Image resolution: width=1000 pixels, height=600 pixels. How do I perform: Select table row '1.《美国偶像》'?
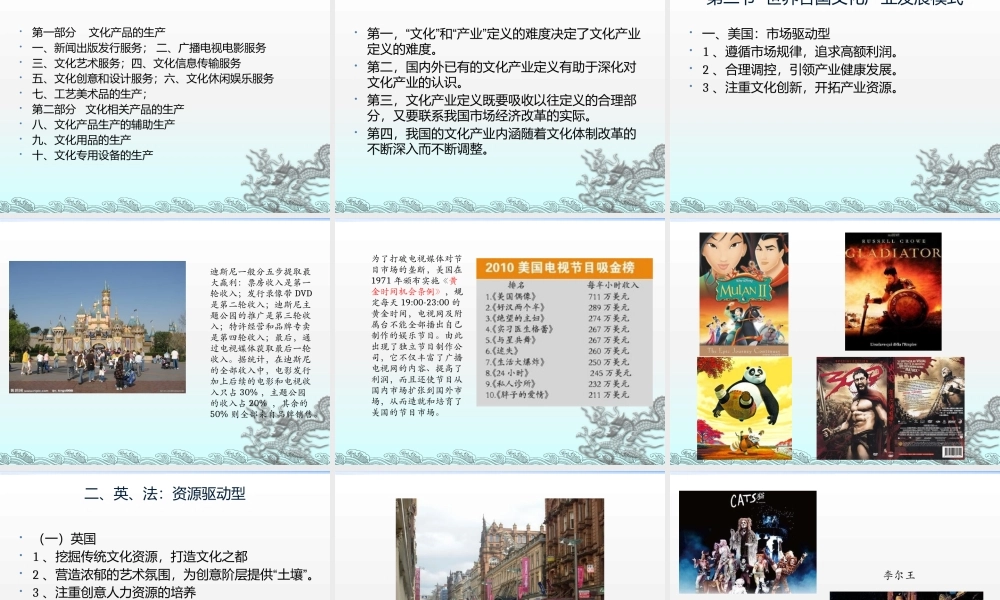pos(558,296)
